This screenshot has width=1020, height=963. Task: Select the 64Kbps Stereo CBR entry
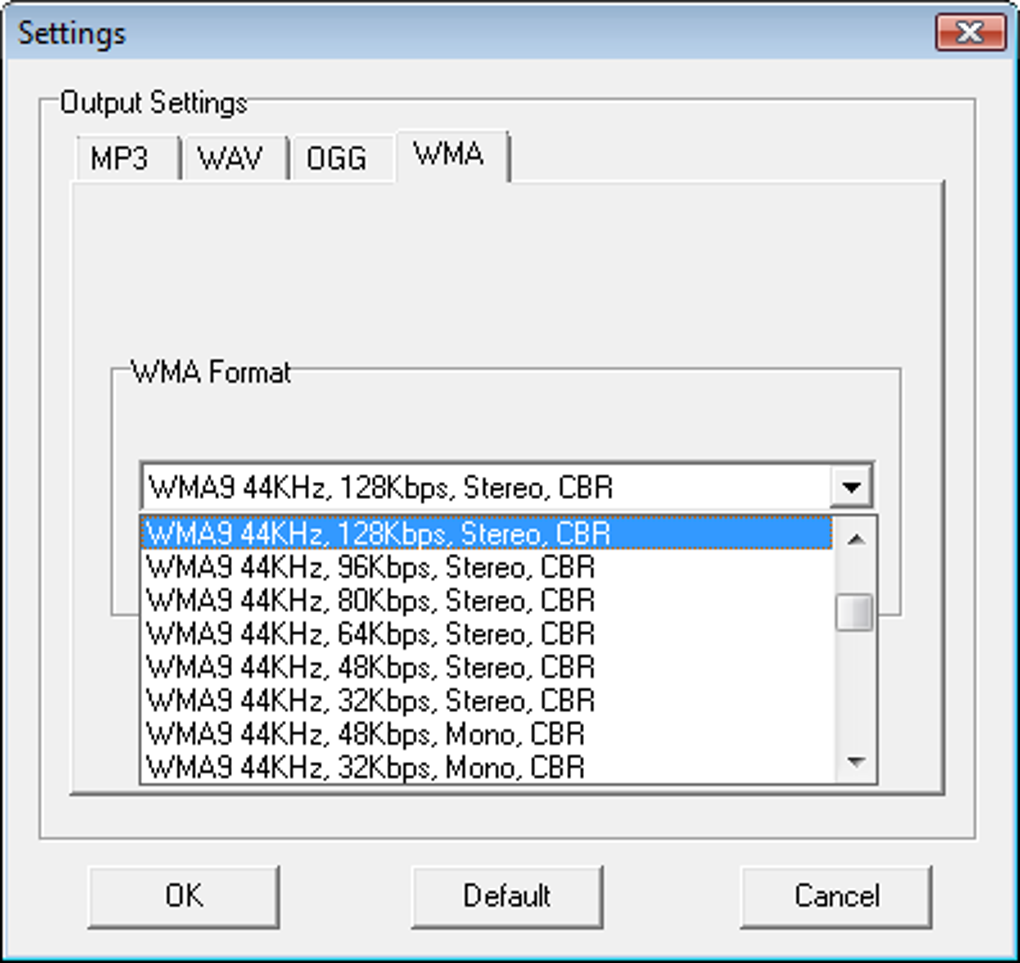(x=485, y=634)
